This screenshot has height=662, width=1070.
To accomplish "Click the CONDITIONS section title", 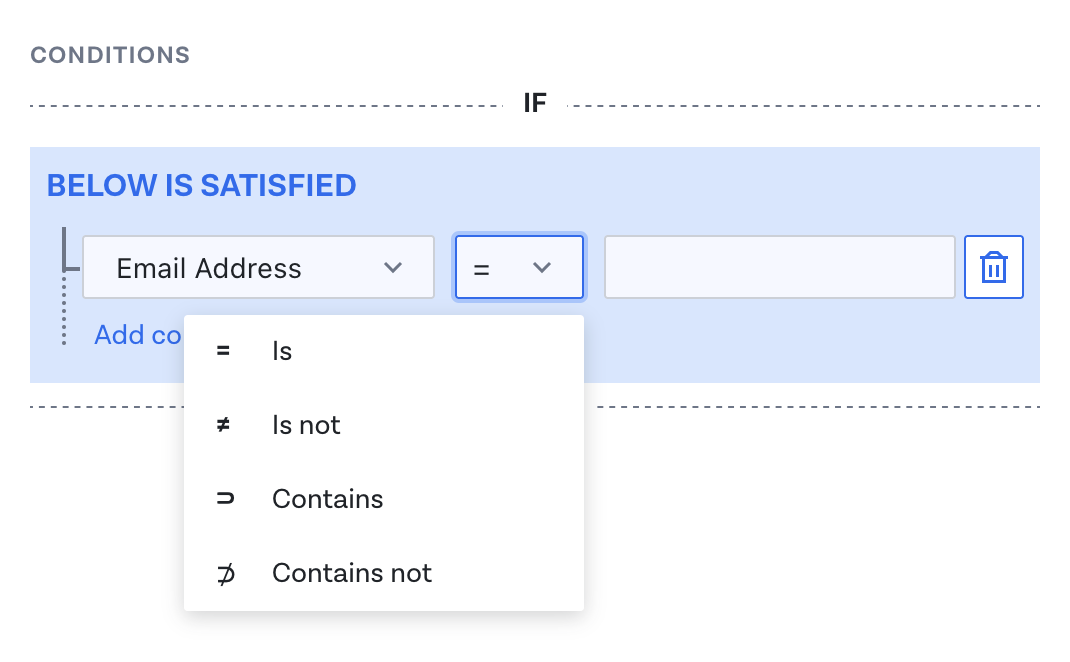I will [x=109, y=55].
